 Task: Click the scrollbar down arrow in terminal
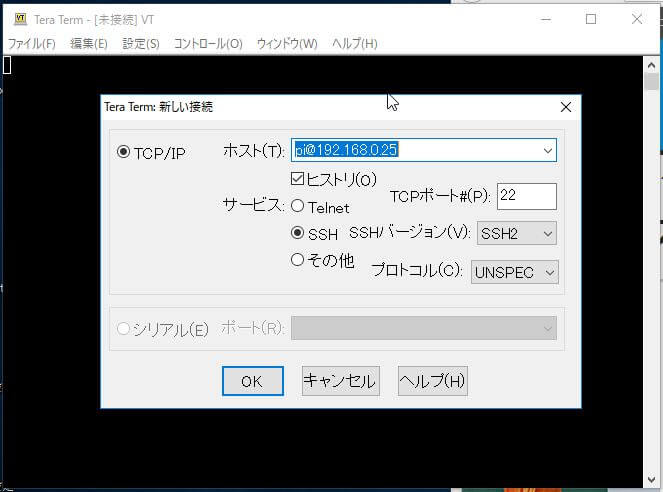(651, 480)
